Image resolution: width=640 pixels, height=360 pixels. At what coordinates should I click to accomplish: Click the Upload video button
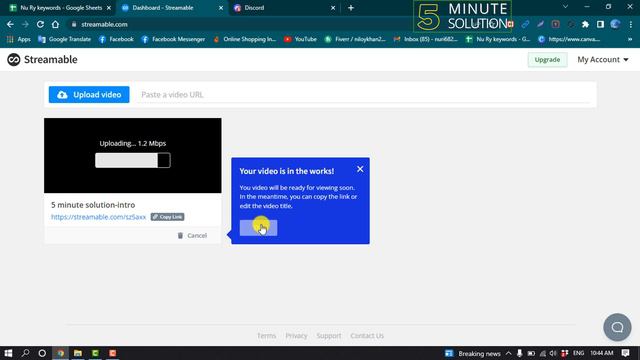89,95
